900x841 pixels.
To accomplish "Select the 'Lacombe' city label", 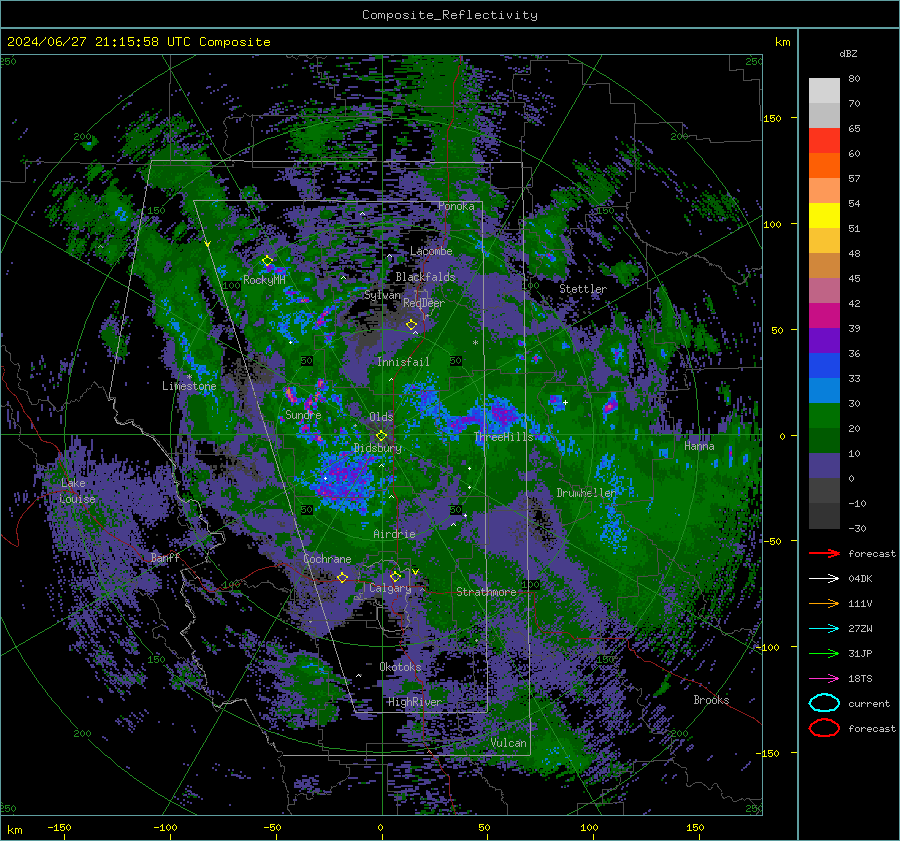I will coord(431,251).
